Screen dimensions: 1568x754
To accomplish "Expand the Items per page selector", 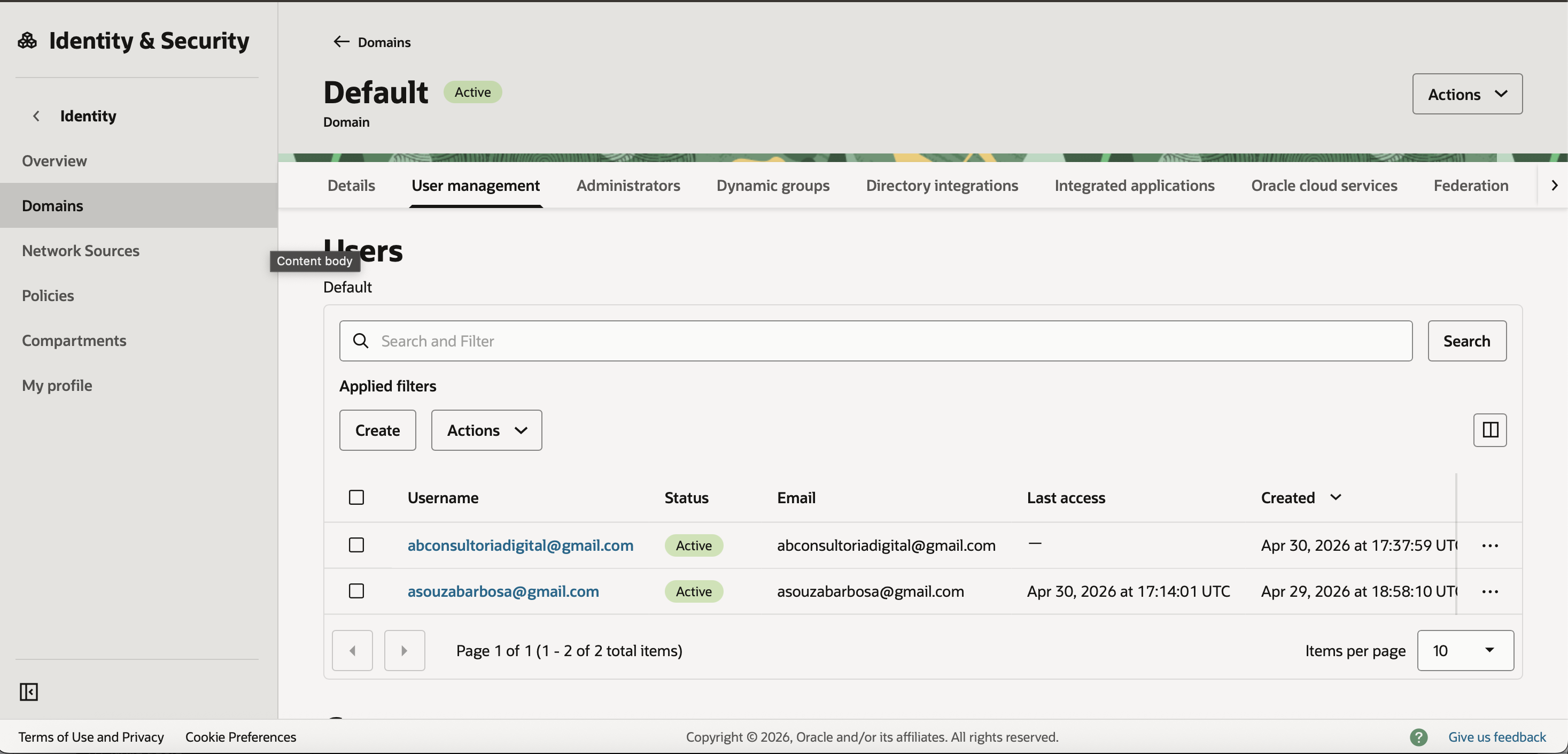I will [x=1465, y=650].
